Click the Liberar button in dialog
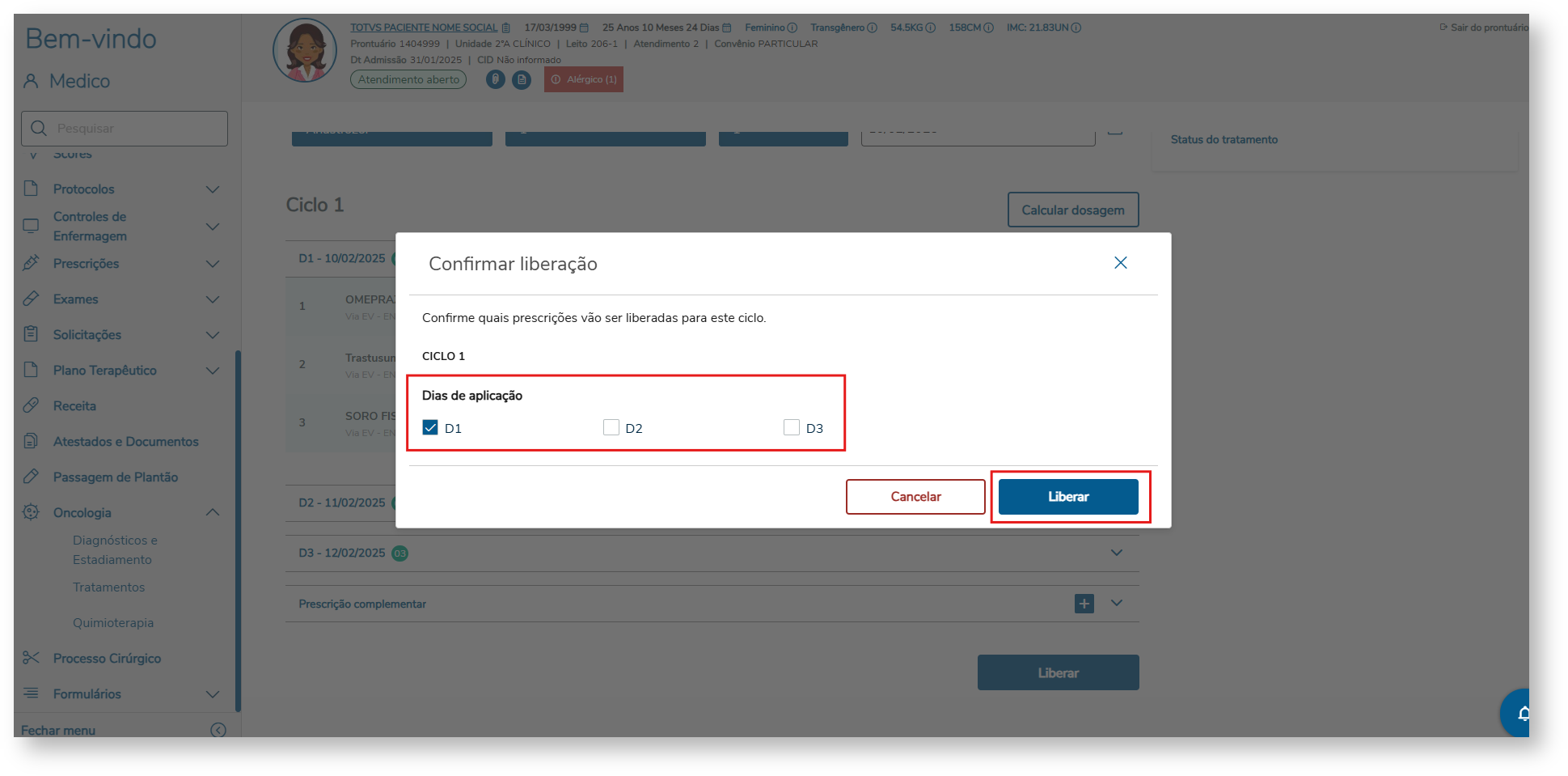 point(1067,497)
